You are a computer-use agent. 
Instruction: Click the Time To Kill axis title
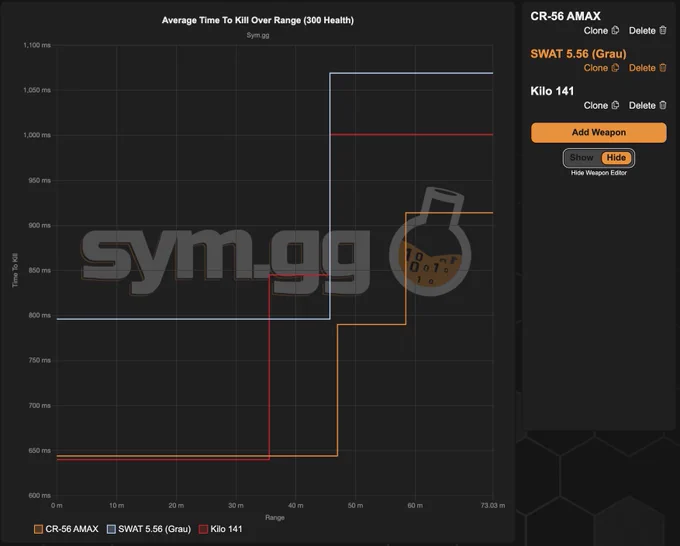[x=15, y=270]
